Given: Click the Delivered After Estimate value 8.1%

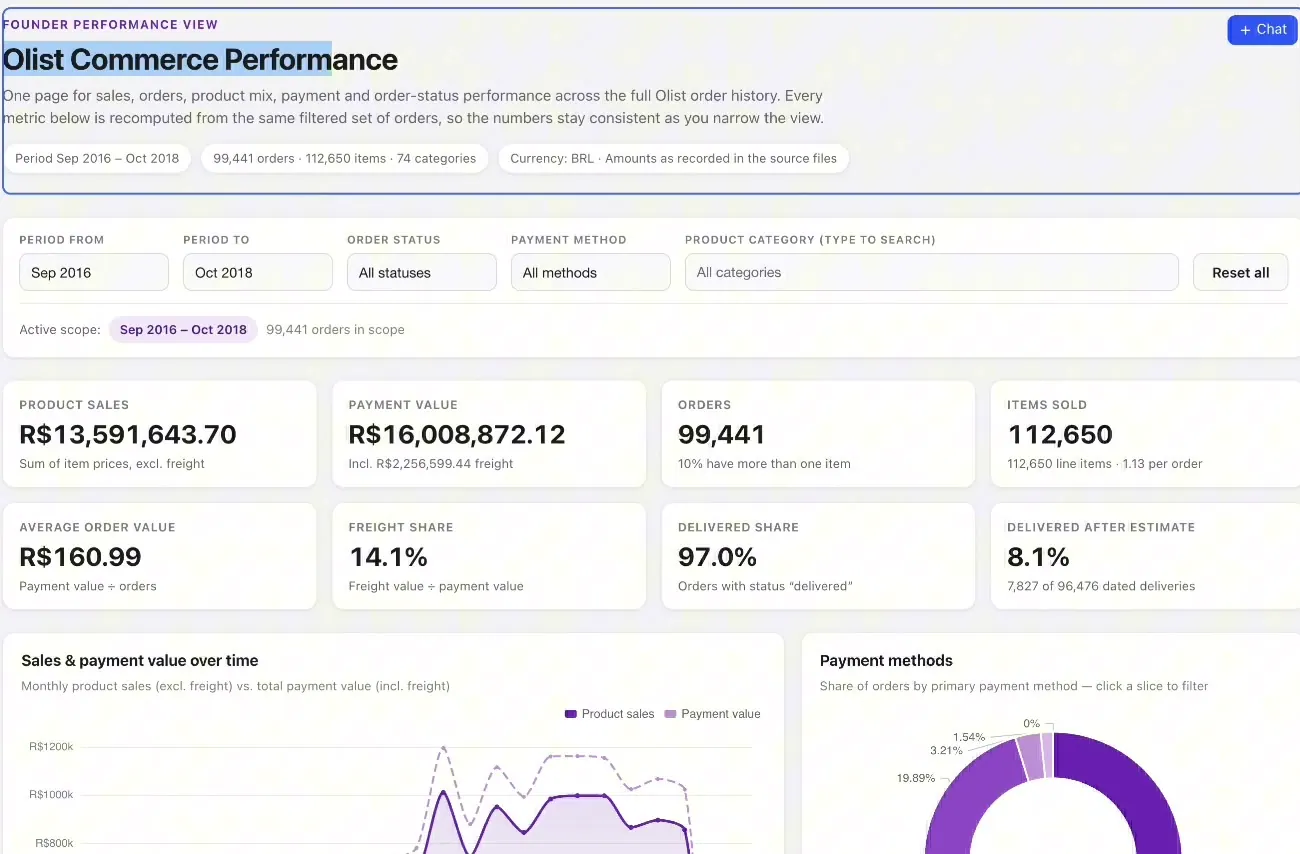Looking at the screenshot, I should click(1038, 557).
